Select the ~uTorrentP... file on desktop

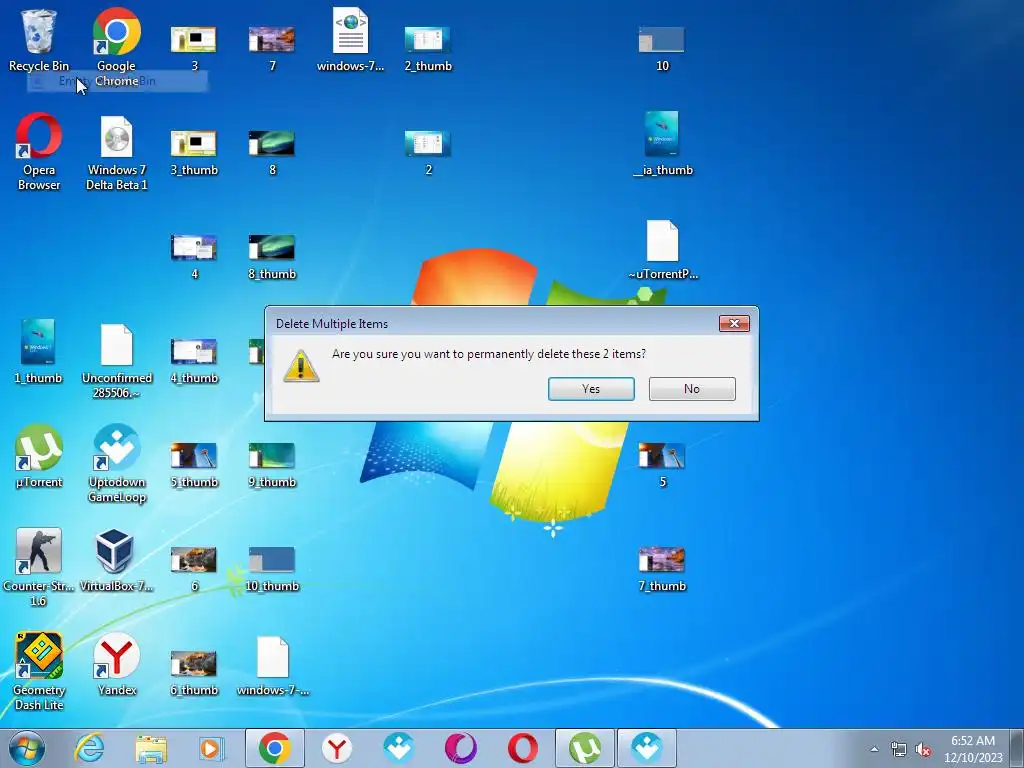[663, 250]
